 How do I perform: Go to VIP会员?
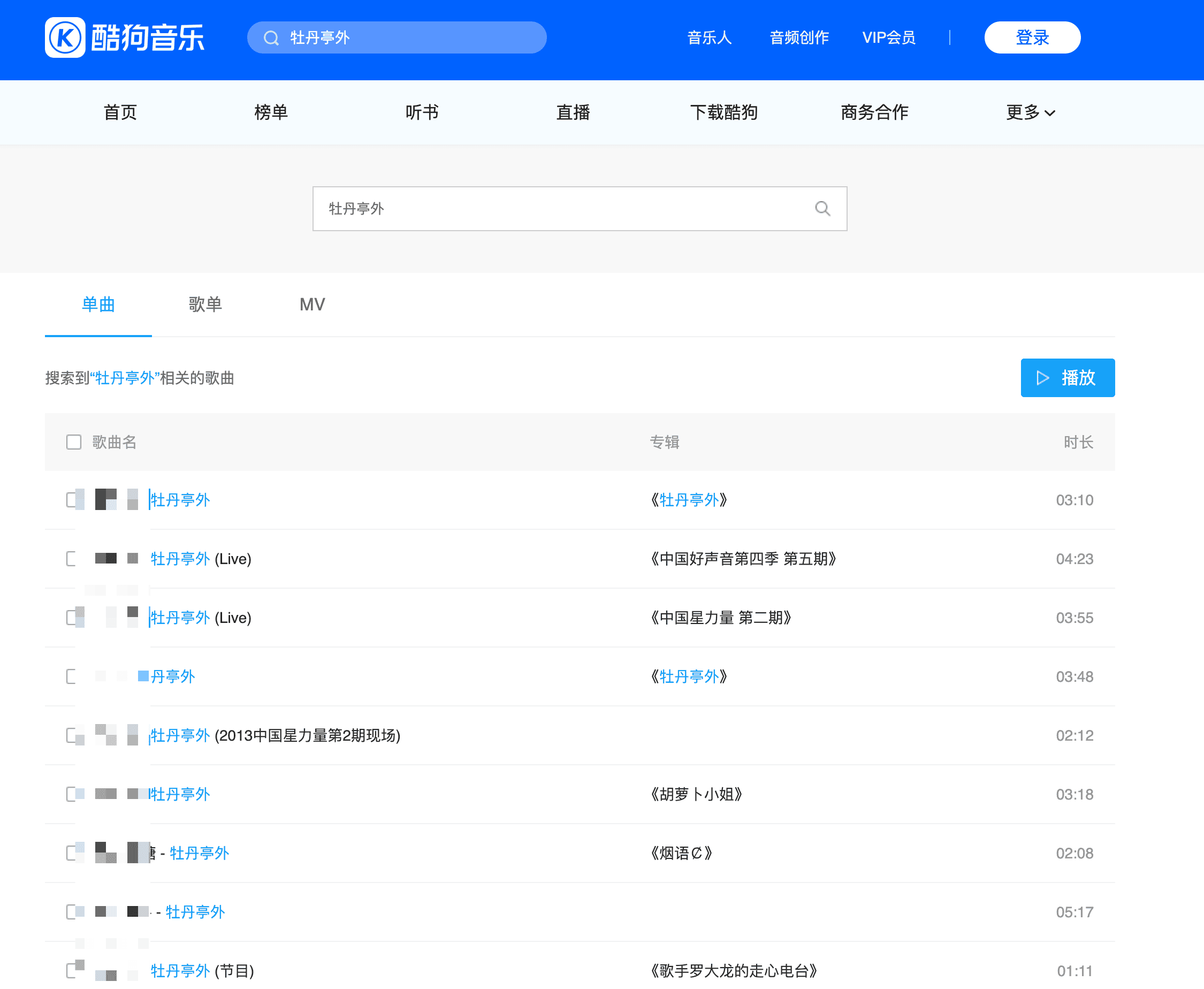(x=888, y=37)
